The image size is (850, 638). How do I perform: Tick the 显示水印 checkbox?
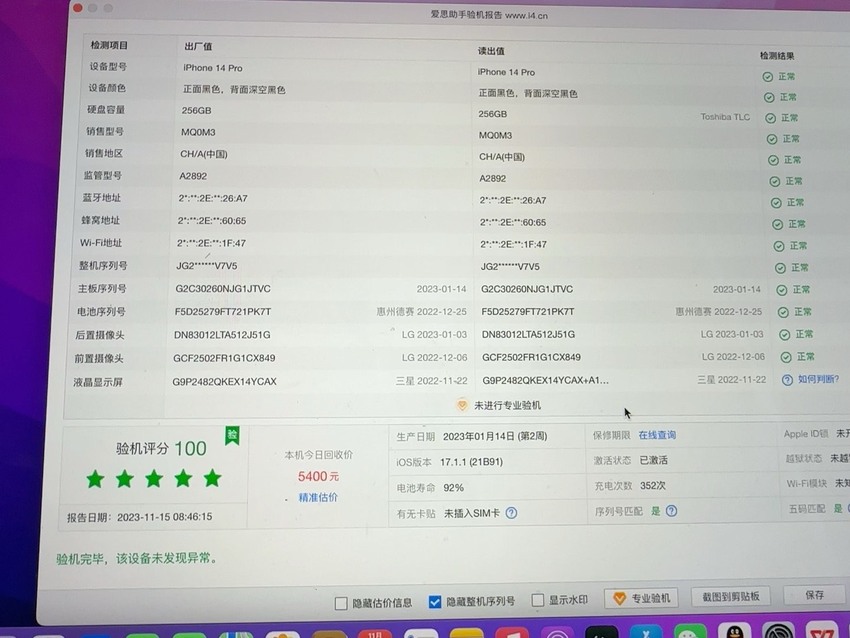(538, 600)
